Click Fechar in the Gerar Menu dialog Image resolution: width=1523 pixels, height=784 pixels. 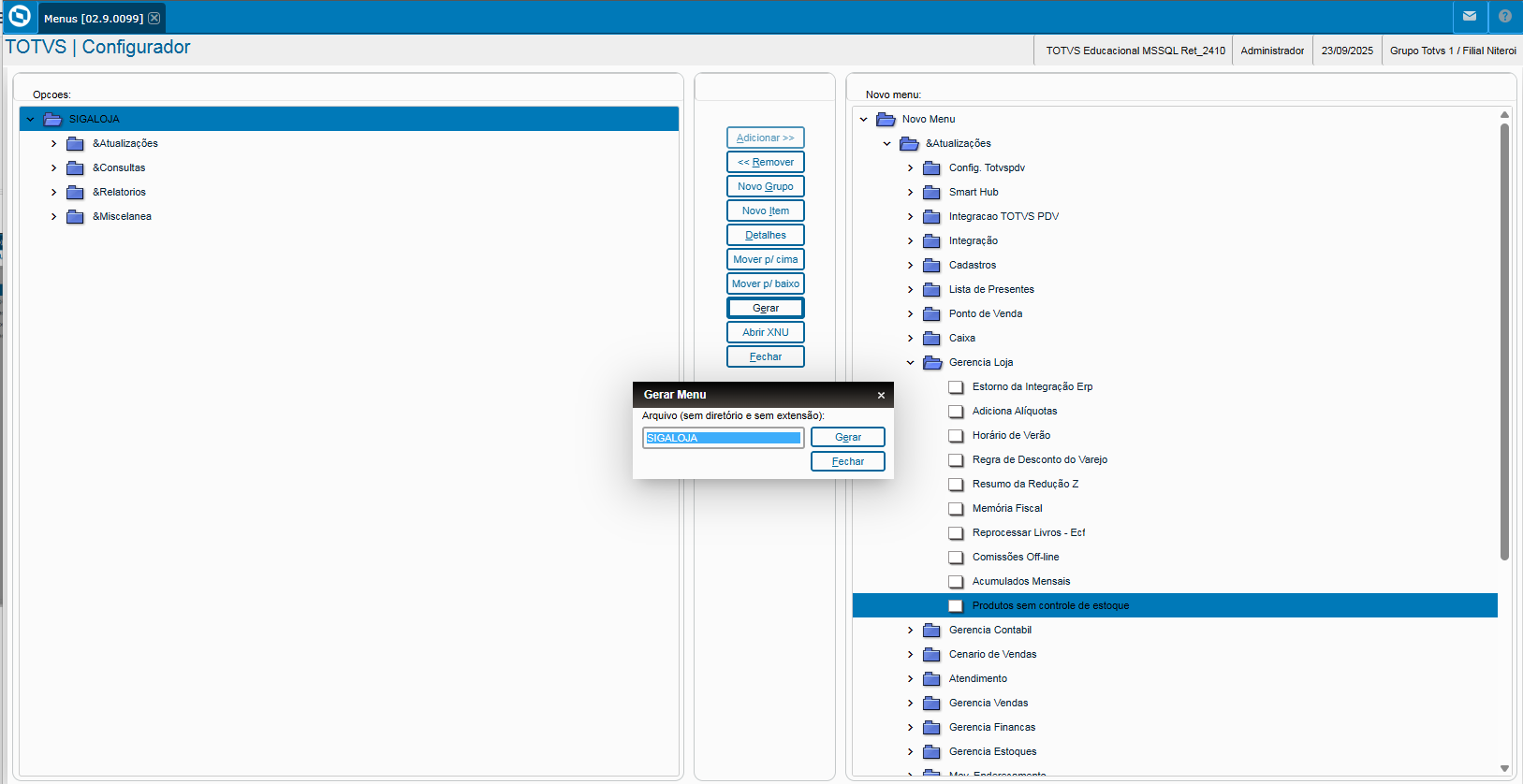click(x=848, y=461)
